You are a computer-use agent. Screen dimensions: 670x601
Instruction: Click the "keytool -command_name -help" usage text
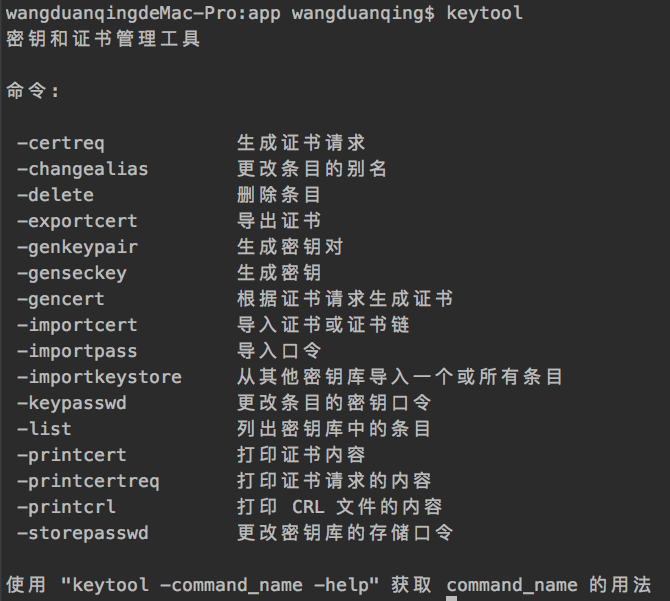(x=220, y=585)
